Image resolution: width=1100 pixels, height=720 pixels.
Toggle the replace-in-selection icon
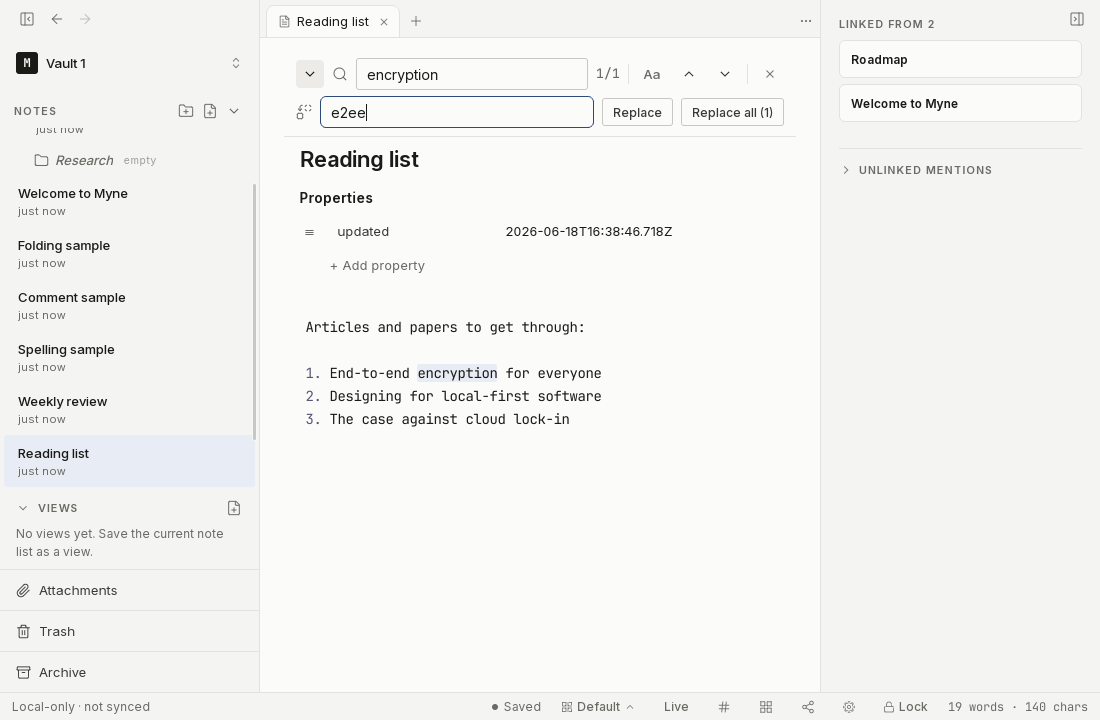point(304,112)
